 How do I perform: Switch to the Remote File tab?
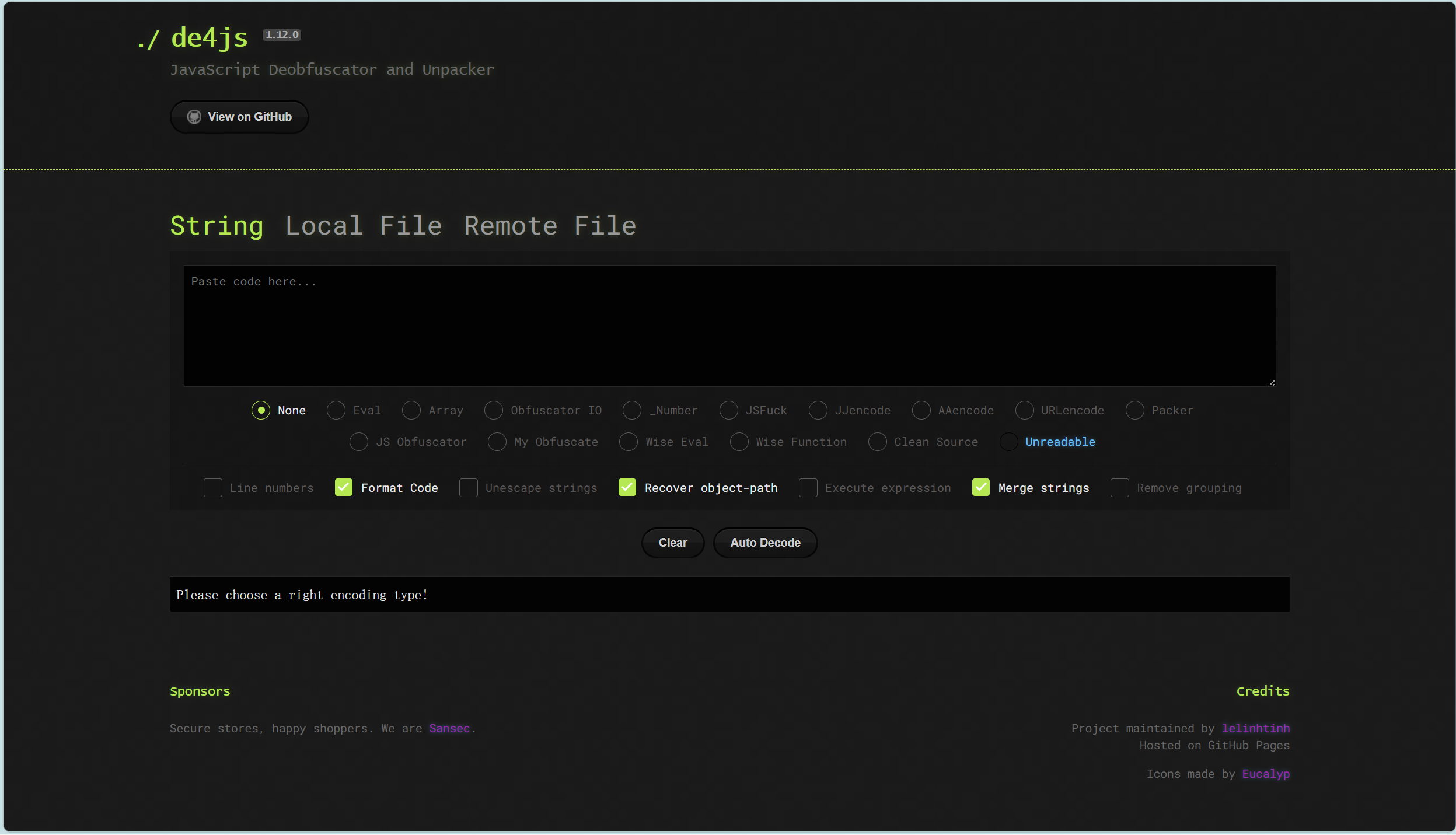[550, 226]
